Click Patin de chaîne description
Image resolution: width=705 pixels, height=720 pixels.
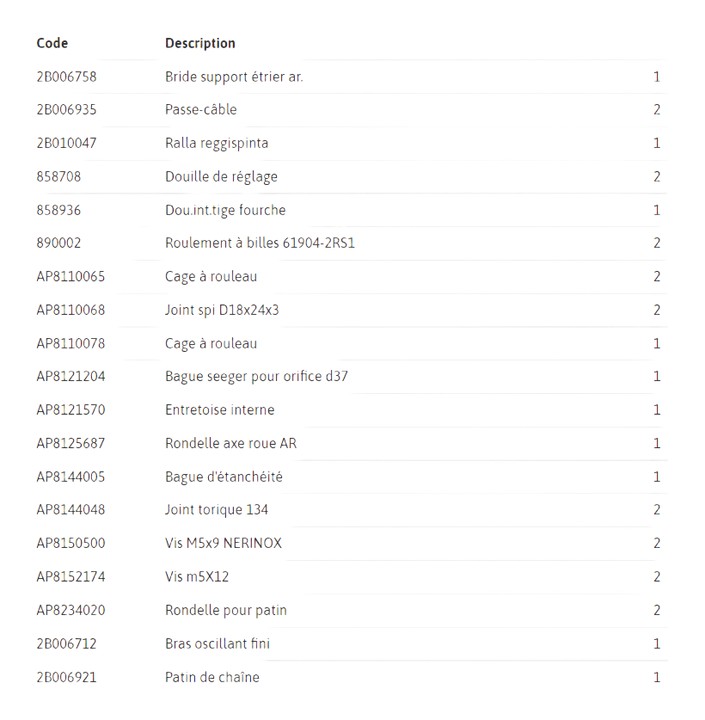click(x=212, y=678)
